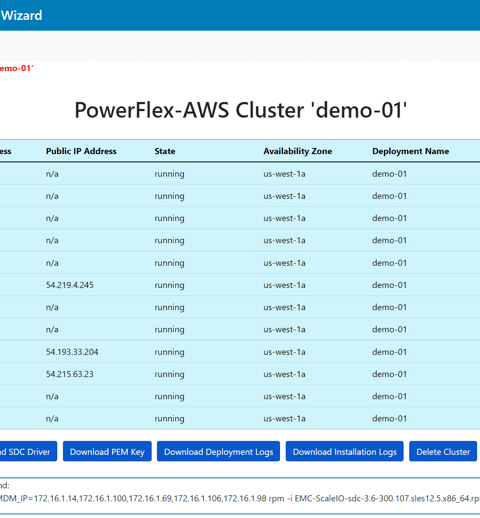Click us-west-1a in 54.215.63.23 row

(284, 374)
